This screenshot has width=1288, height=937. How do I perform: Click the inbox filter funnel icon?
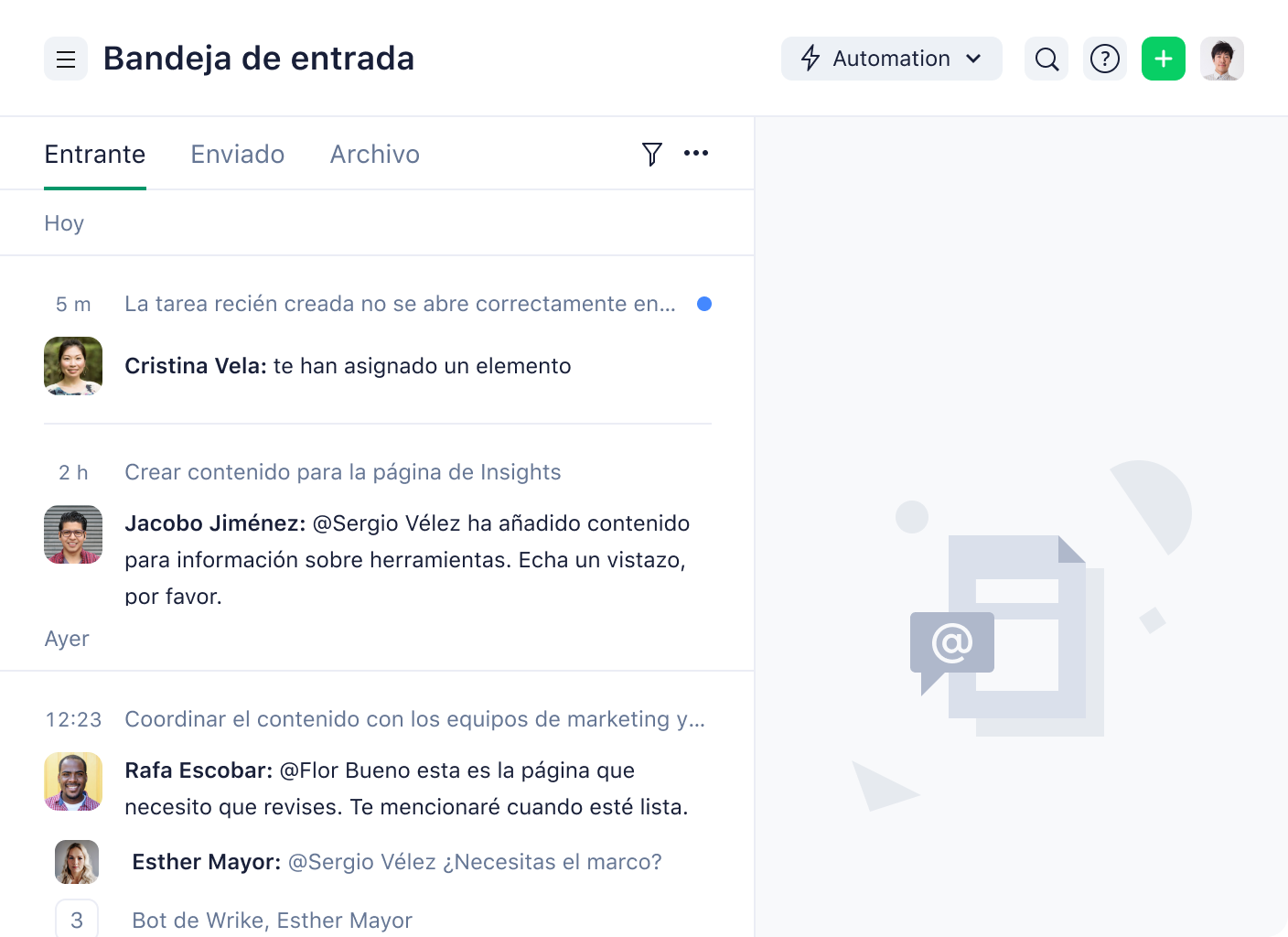pos(651,154)
